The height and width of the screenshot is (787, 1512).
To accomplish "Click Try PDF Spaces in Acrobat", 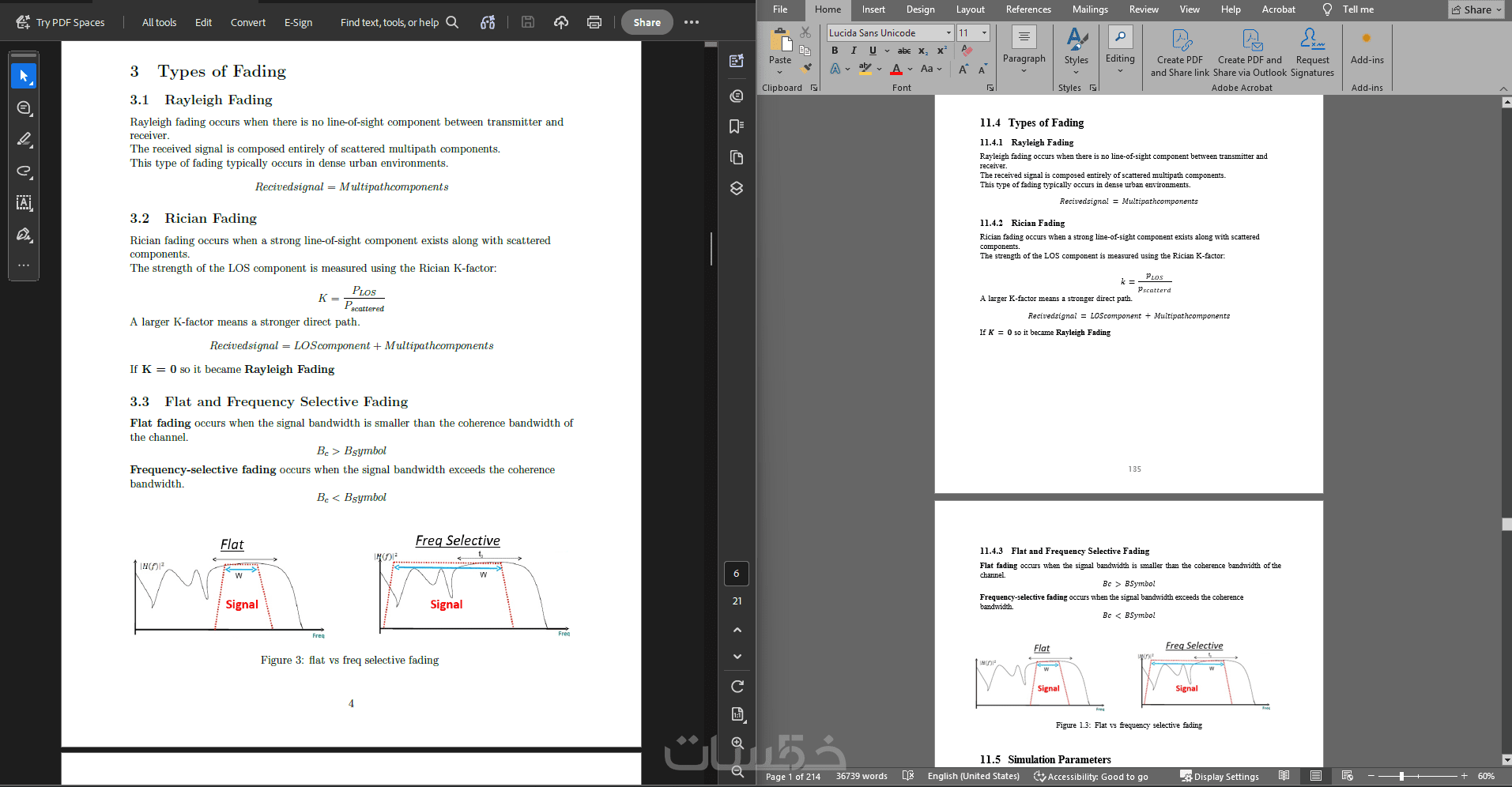I will click(x=60, y=22).
